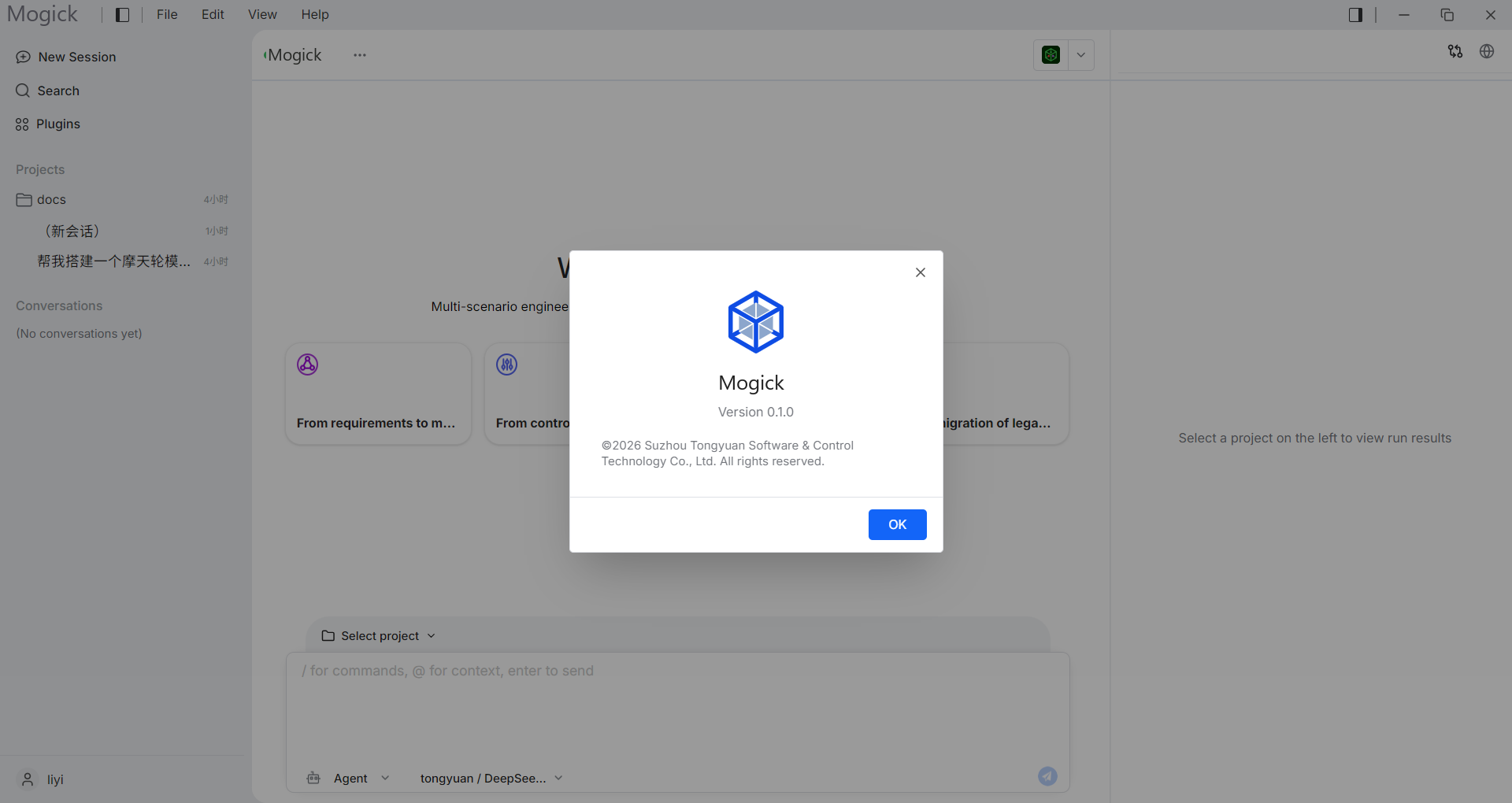
Task: Click the Search magnifier icon
Action: click(x=23, y=91)
